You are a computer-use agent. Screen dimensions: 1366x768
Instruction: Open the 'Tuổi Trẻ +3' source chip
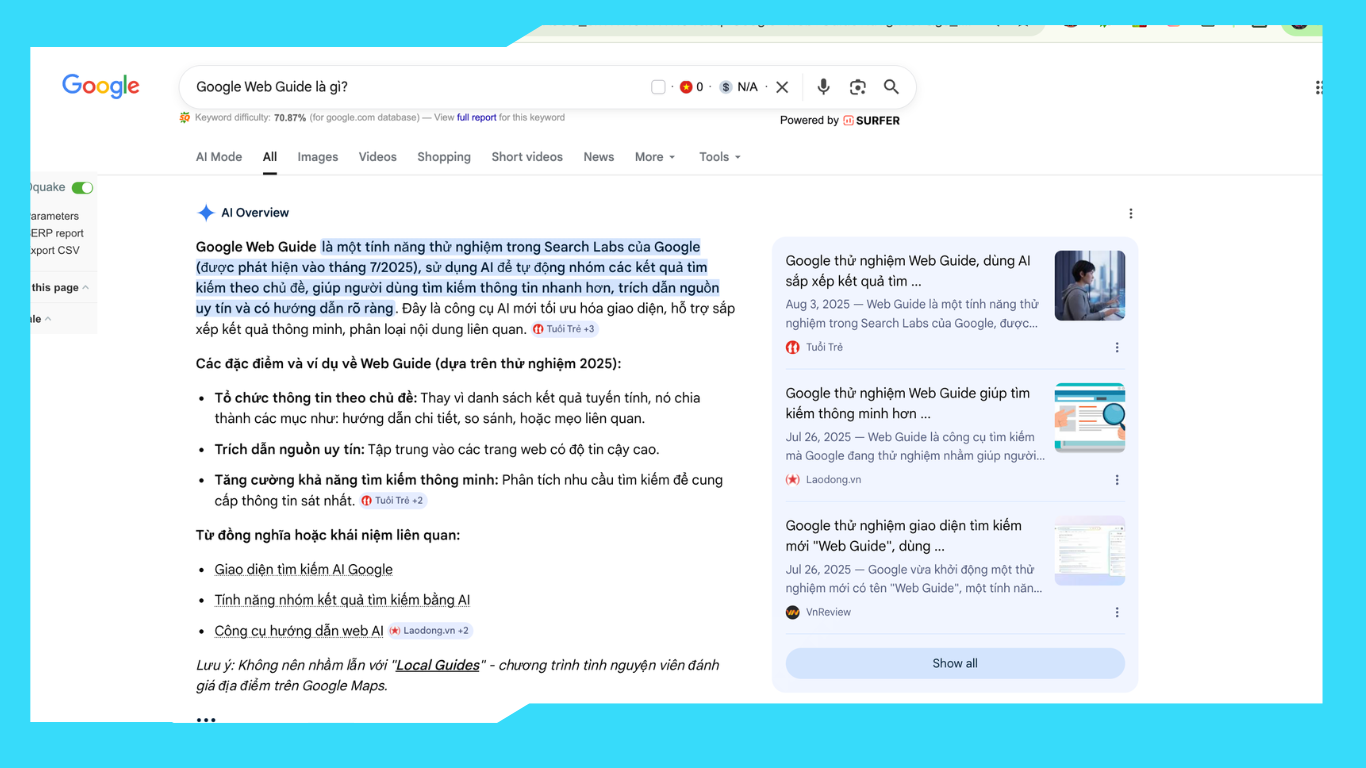pos(565,329)
